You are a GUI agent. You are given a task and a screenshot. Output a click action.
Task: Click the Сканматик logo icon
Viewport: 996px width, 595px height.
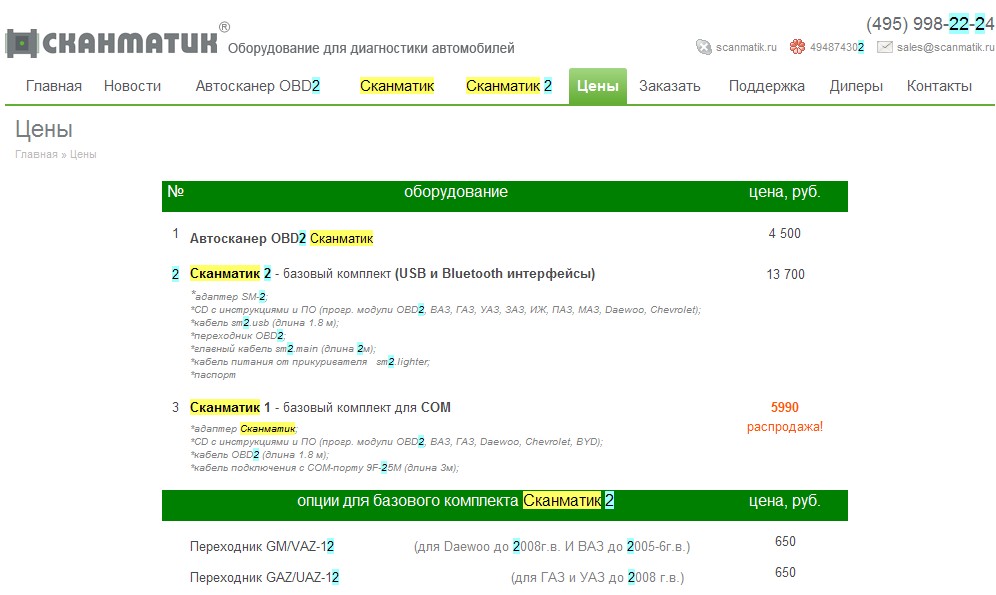click(x=22, y=43)
